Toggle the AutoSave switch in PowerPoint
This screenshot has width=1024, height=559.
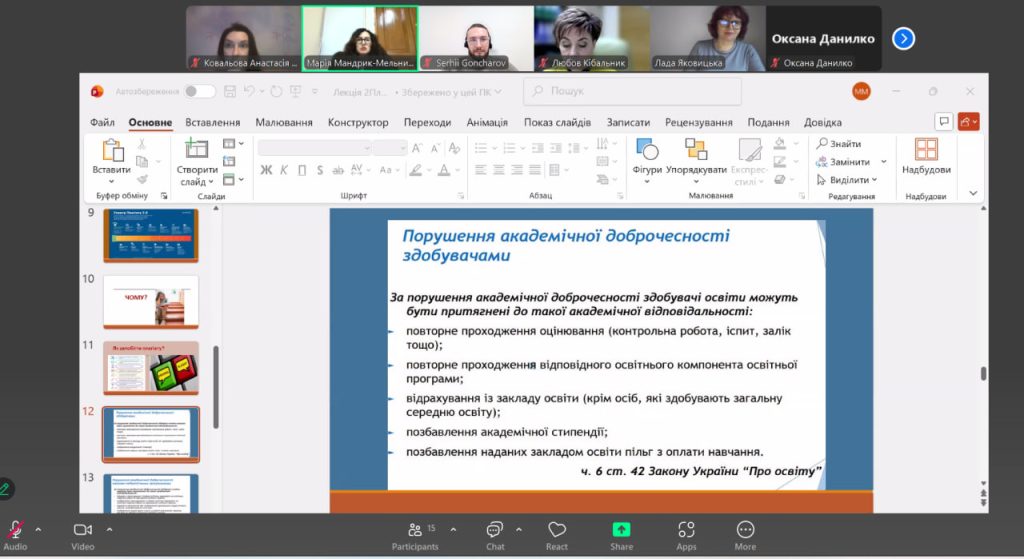(199, 91)
